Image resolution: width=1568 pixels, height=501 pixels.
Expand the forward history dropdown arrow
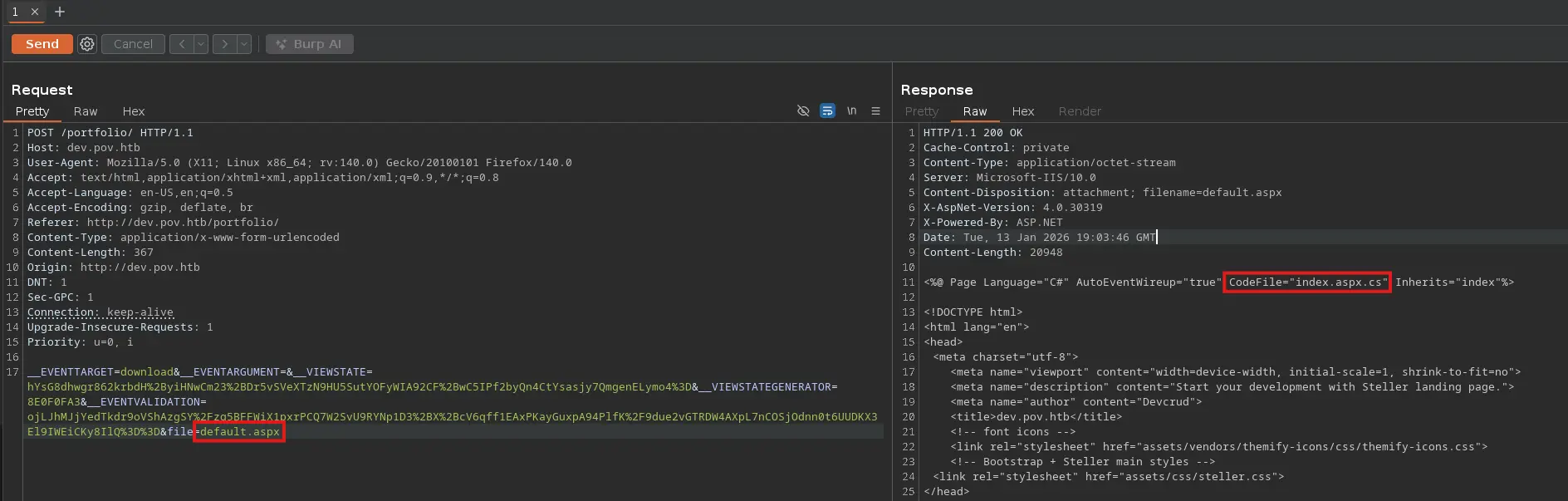[244, 44]
